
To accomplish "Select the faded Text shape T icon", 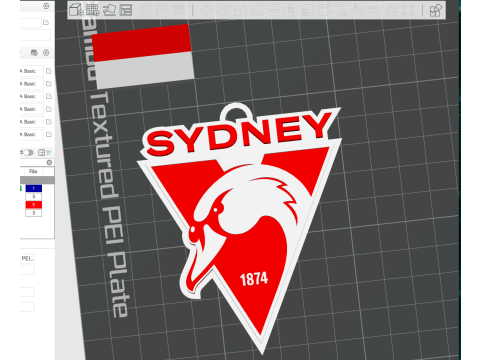I will 342,10.
